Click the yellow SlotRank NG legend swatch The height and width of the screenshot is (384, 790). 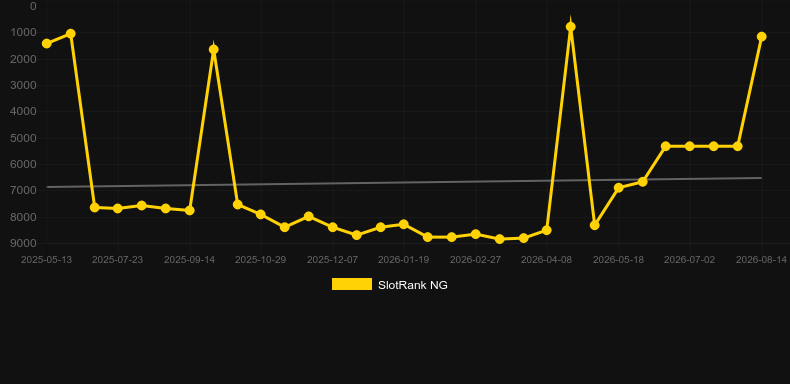coord(352,284)
